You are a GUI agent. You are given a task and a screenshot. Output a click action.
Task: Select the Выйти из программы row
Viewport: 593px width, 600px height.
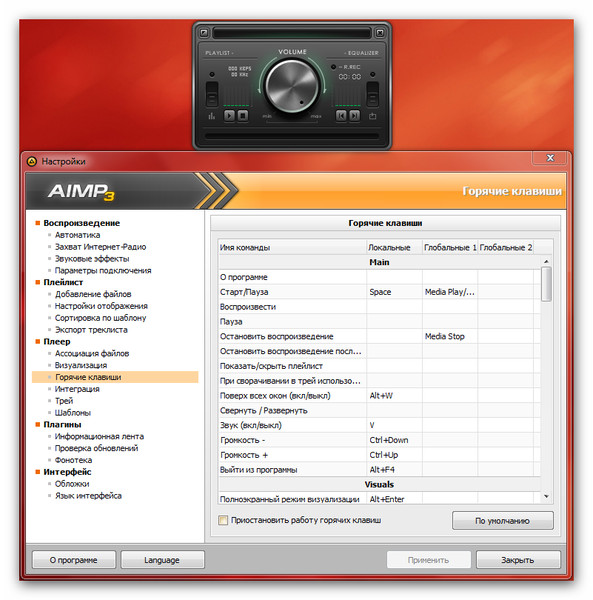coord(379,470)
